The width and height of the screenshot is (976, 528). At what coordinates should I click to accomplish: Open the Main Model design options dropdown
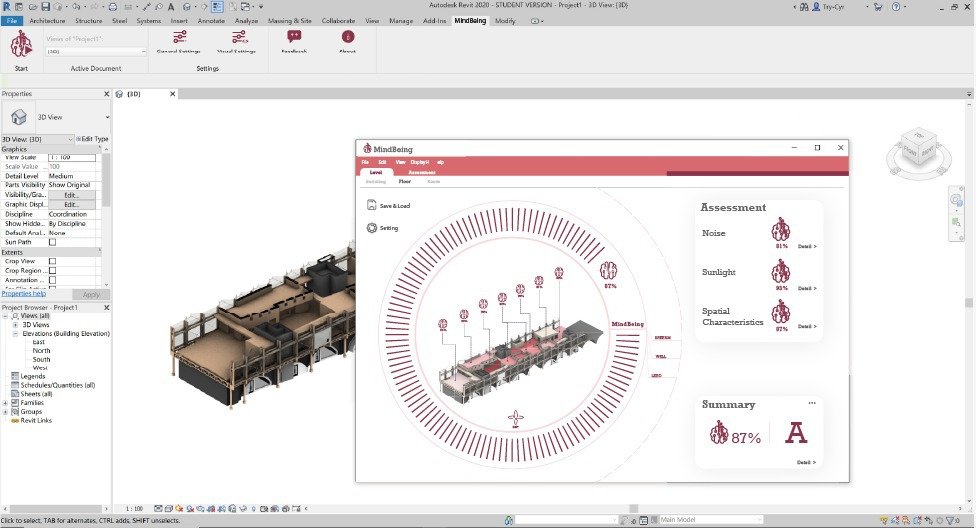coord(710,520)
